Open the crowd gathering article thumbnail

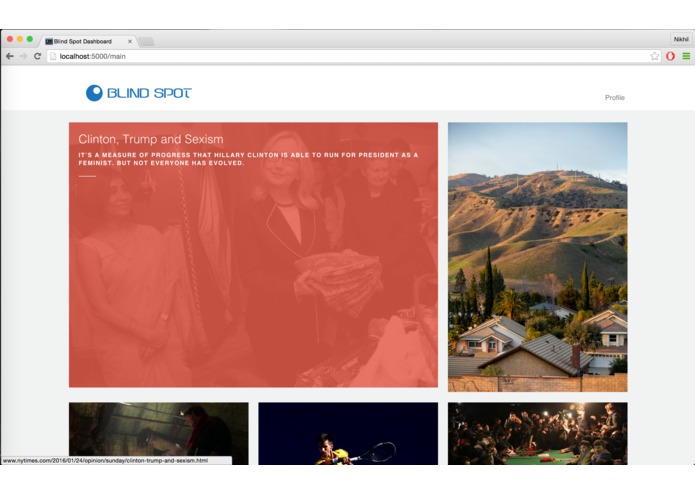(538, 433)
